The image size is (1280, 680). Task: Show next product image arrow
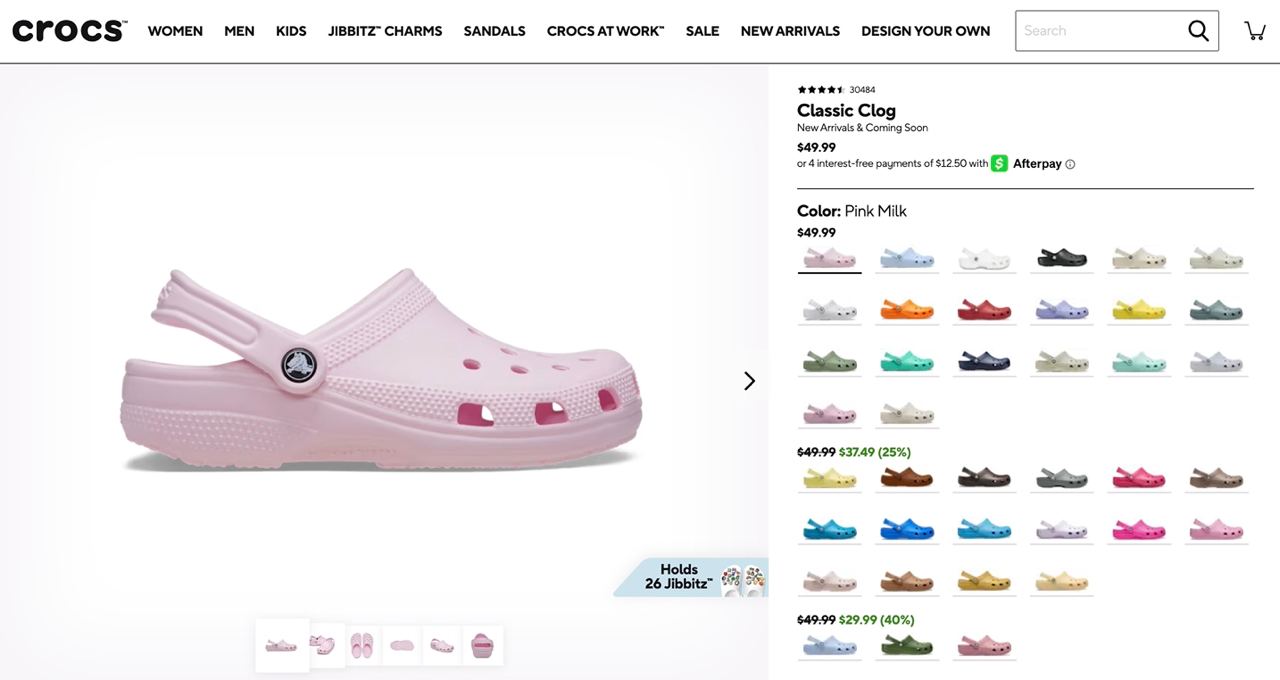(x=749, y=381)
